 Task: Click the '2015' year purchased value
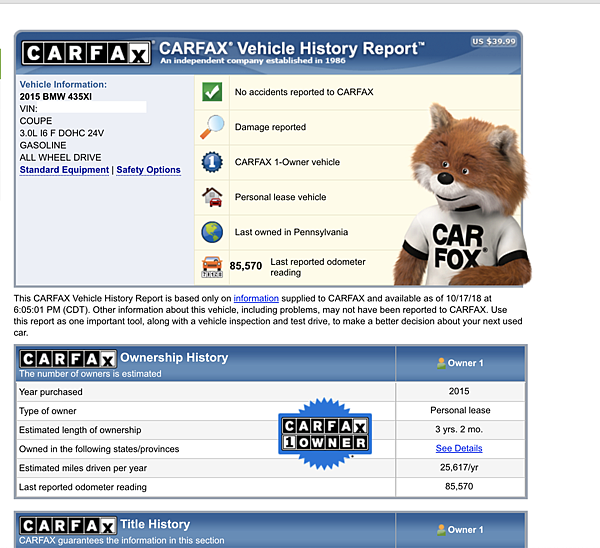(459, 391)
